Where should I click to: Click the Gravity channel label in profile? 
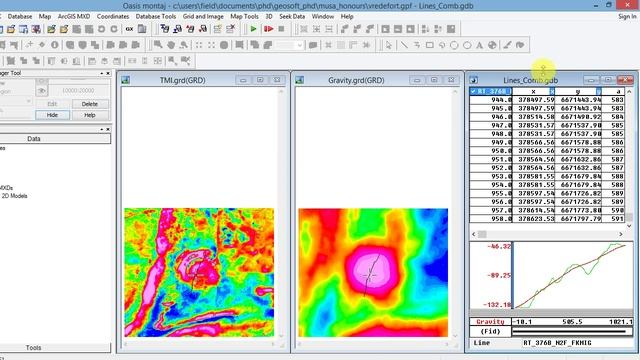[490, 322]
